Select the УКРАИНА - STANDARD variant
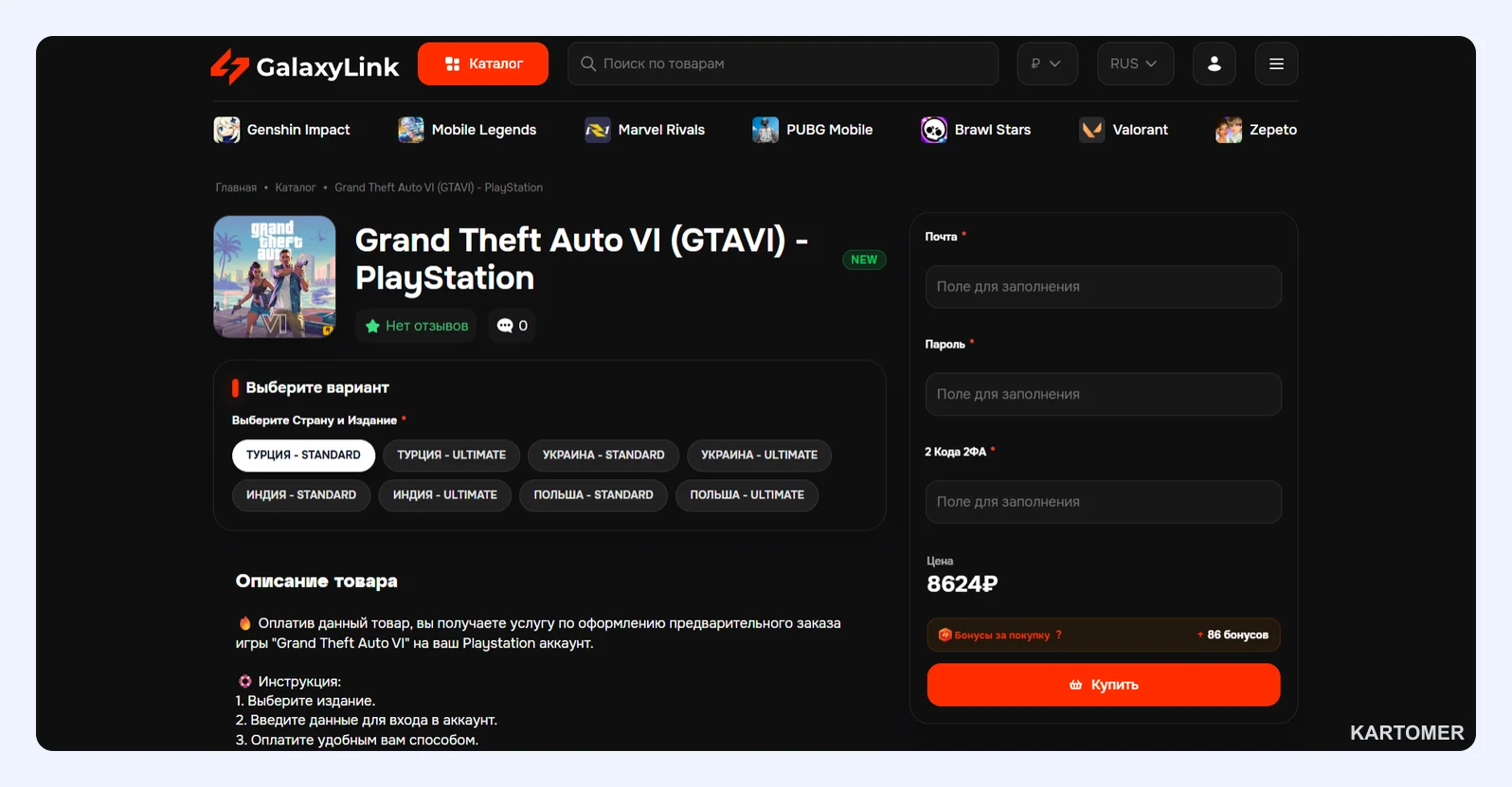The width and height of the screenshot is (1512, 787). [603, 456]
